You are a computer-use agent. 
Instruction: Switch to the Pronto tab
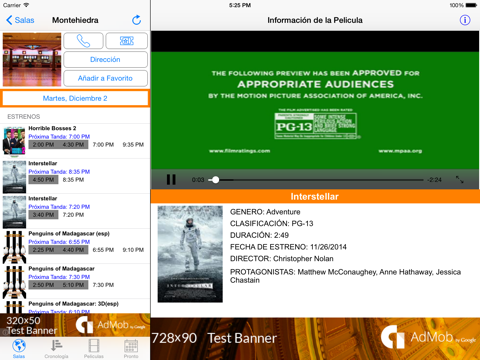pyautogui.click(x=131, y=348)
